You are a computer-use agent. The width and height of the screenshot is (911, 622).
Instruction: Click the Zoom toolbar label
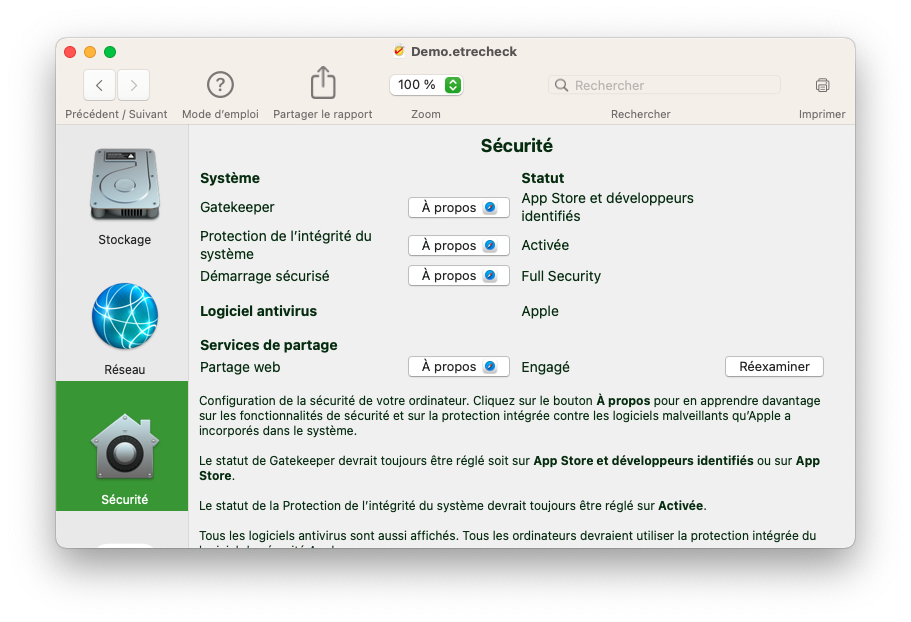[x=426, y=114]
